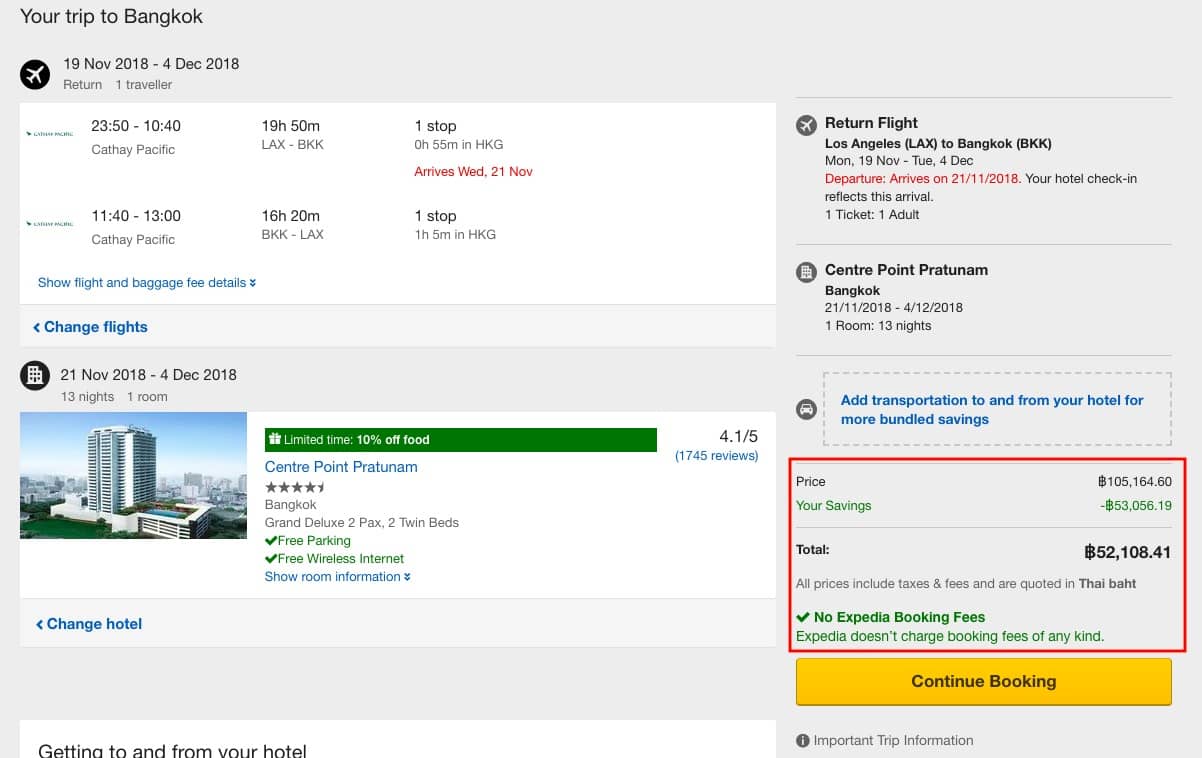This screenshot has width=1202, height=758.
Task: Click the 1 Room: 13 nights text
Action: tap(878, 326)
